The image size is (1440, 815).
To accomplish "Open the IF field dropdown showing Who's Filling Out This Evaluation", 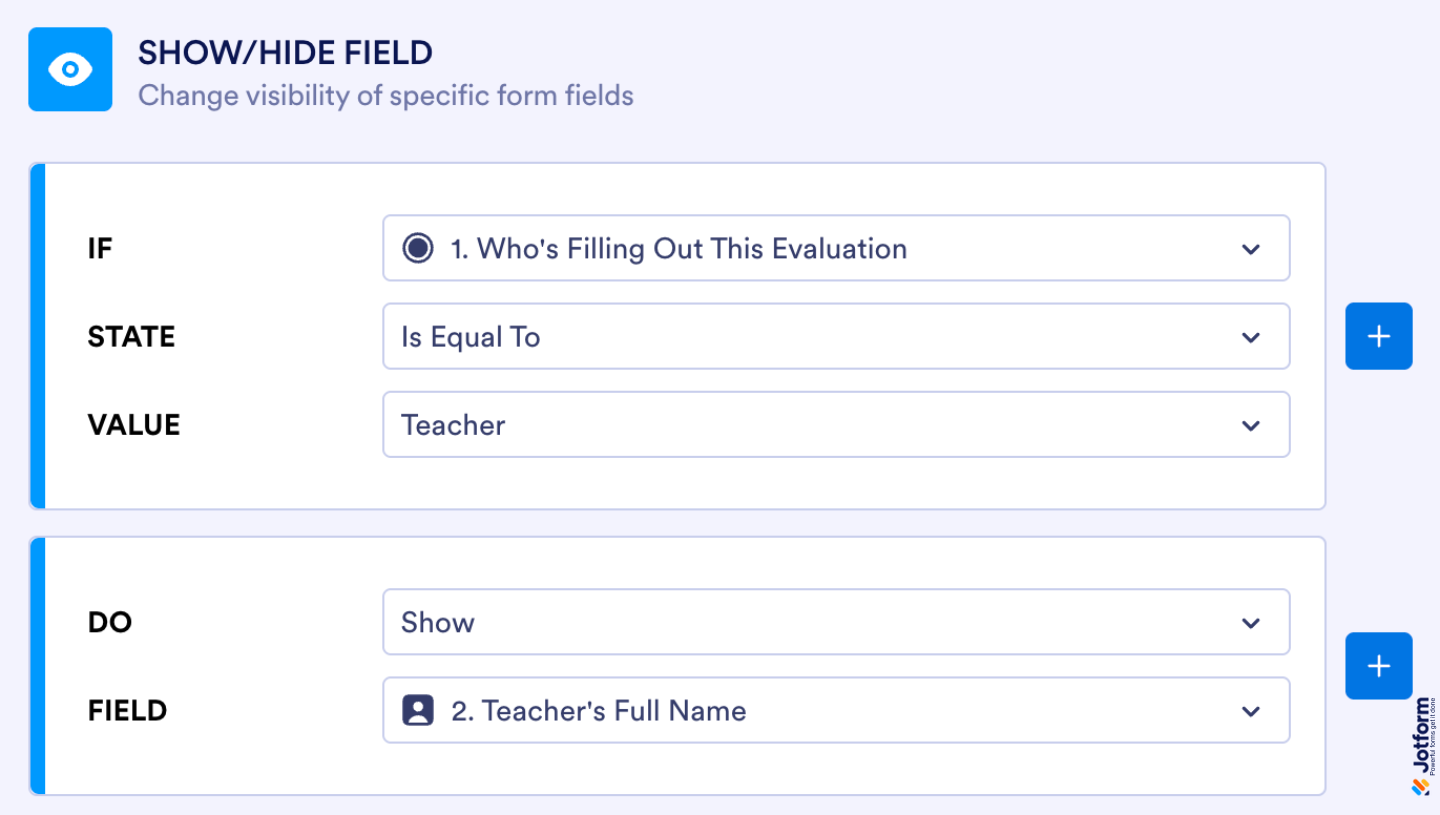I will tap(836, 248).
